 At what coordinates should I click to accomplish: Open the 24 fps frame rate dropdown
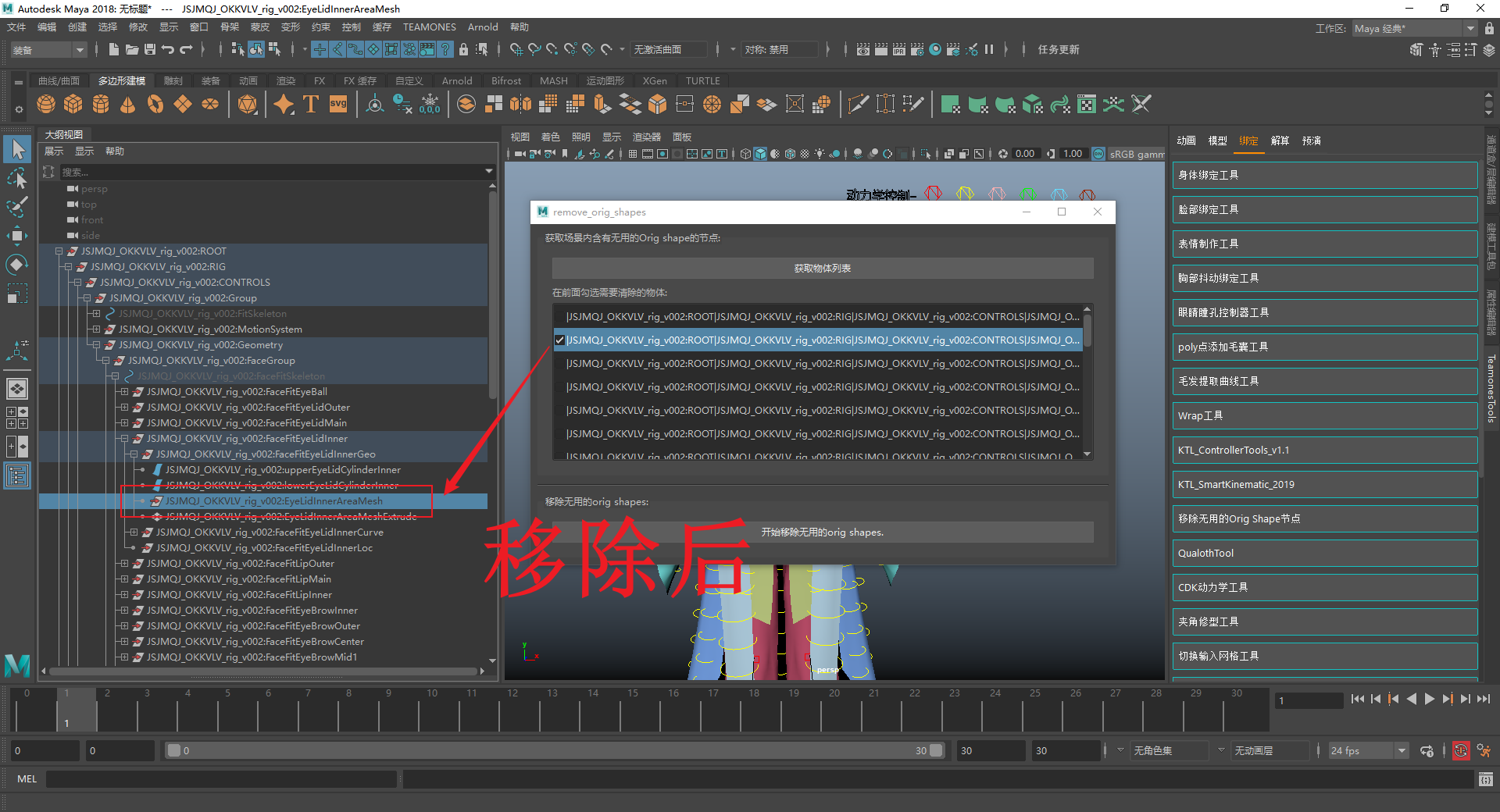pyautogui.click(x=1368, y=751)
